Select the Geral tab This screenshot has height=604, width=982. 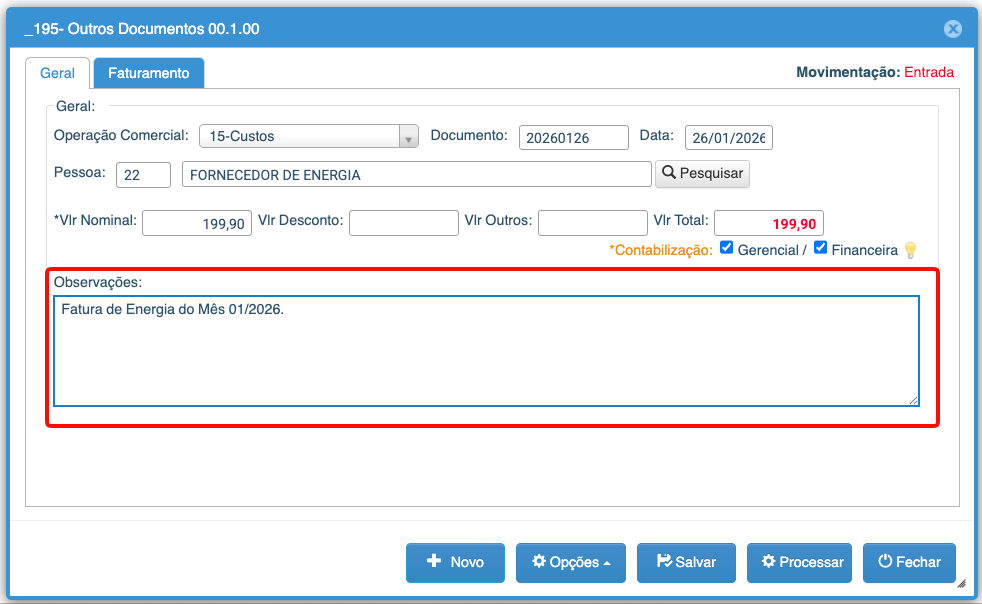pyautogui.click(x=57, y=73)
